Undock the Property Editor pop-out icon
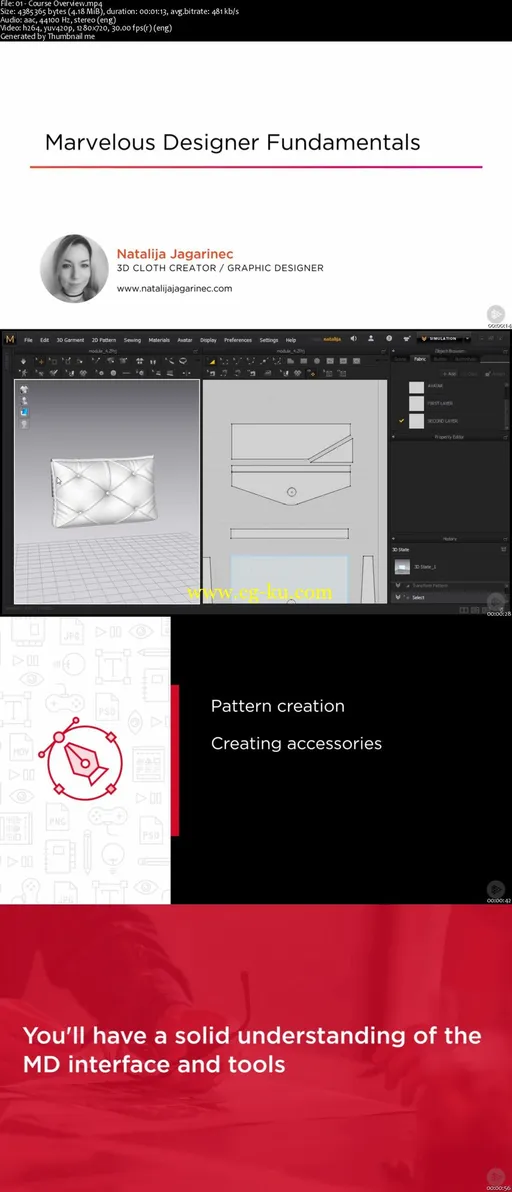Viewport: 512px width, 1192px height. 505,438
